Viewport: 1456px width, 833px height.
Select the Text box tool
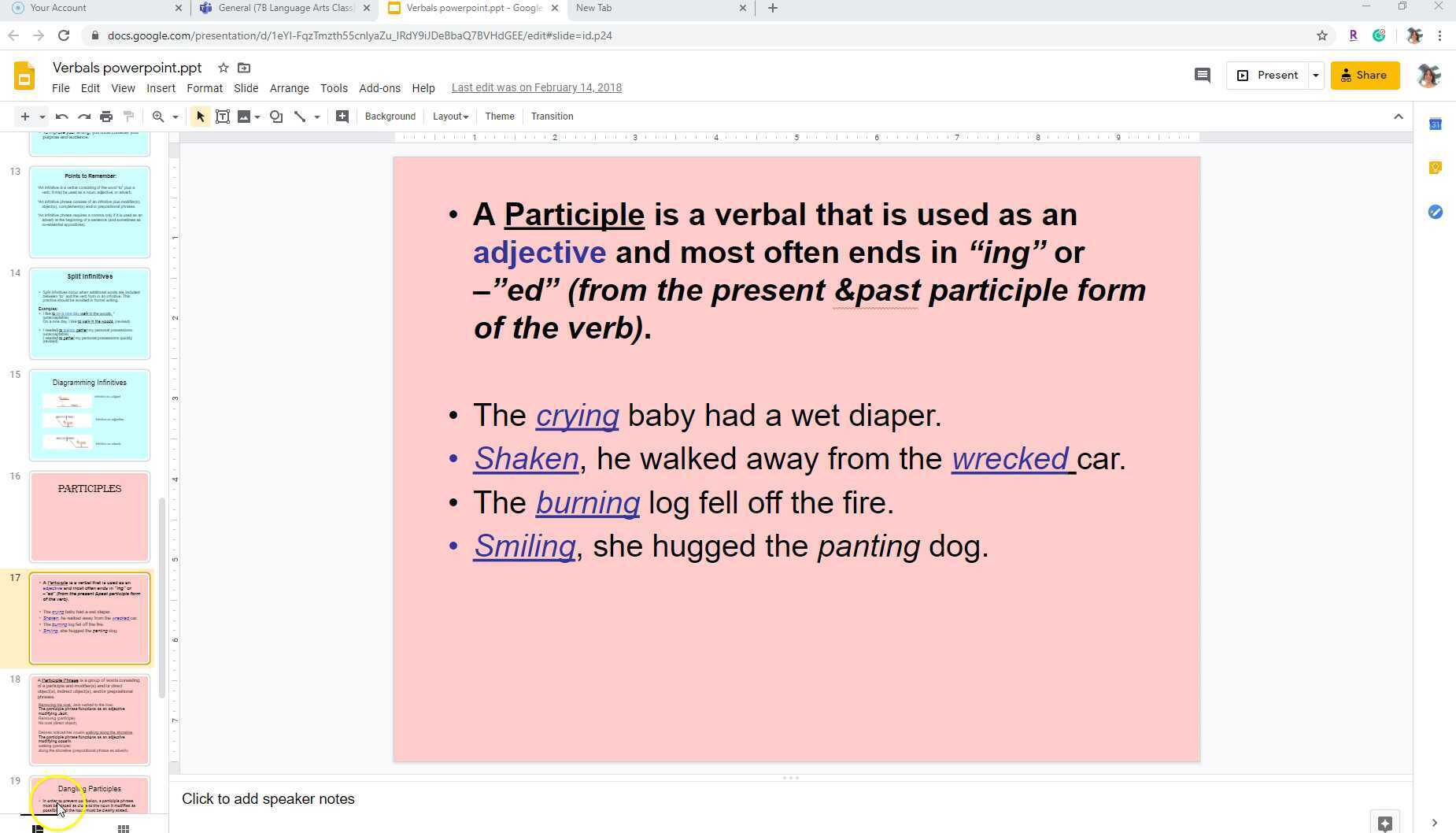coord(223,117)
